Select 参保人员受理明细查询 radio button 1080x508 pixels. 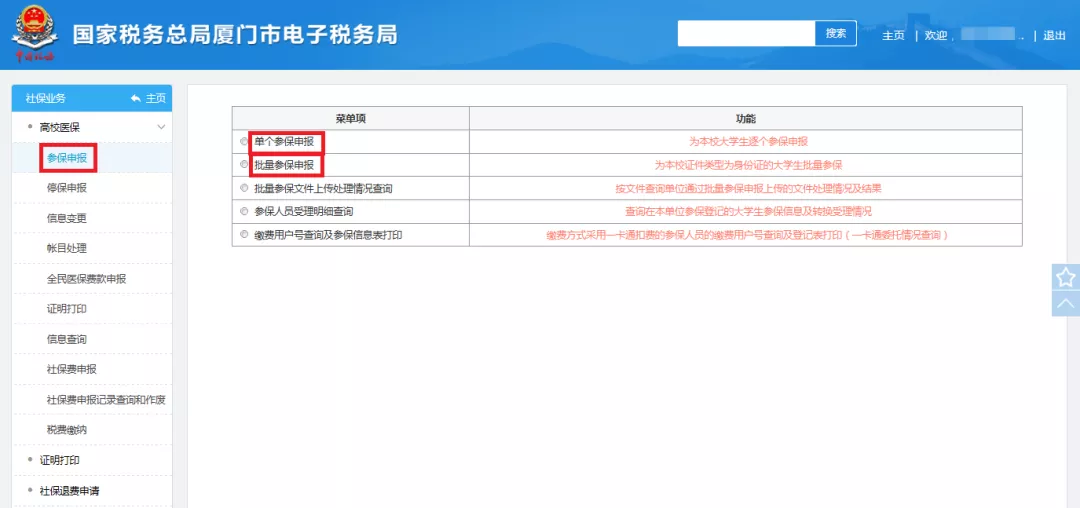coord(244,211)
